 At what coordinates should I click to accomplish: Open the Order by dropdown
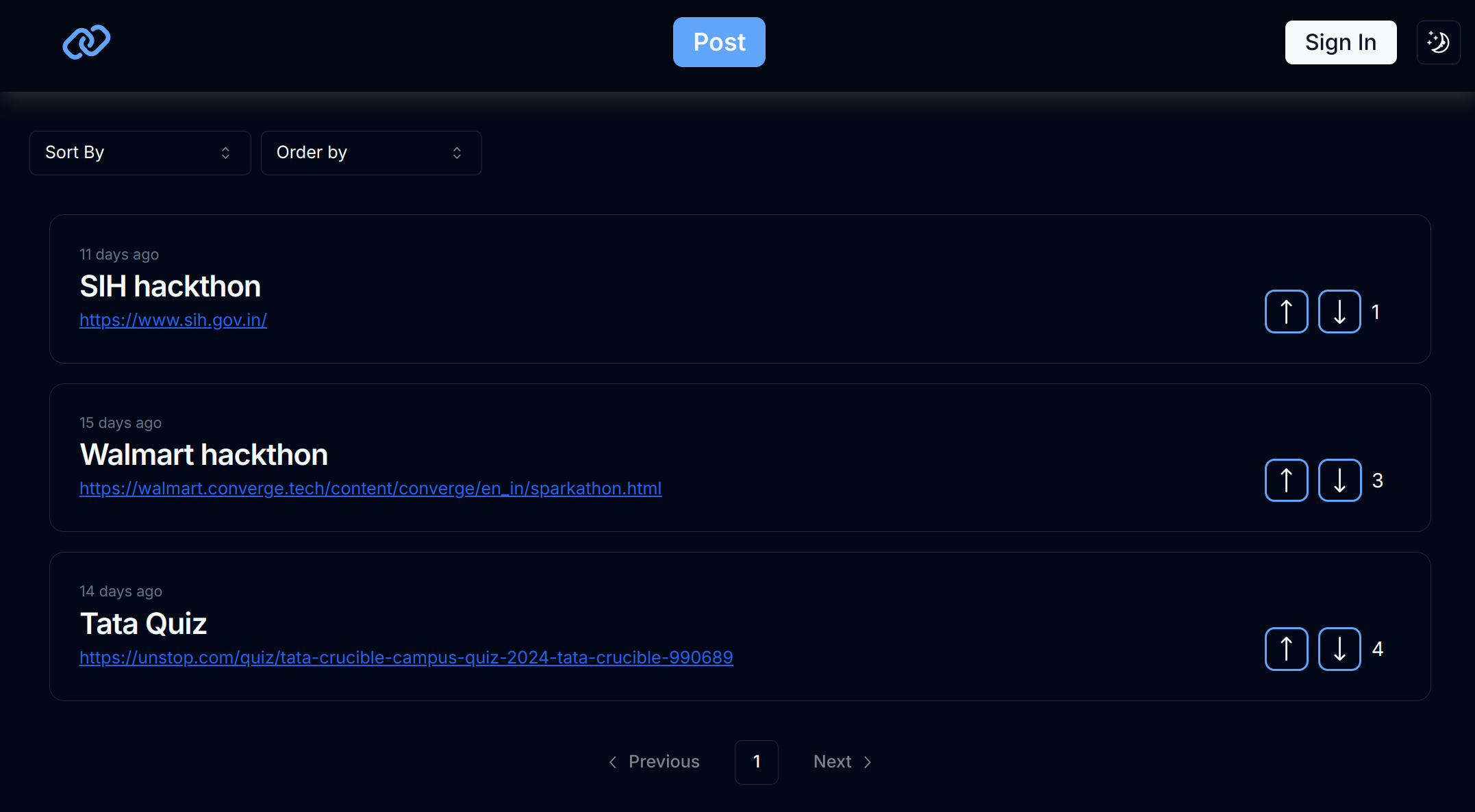pos(371,153)
